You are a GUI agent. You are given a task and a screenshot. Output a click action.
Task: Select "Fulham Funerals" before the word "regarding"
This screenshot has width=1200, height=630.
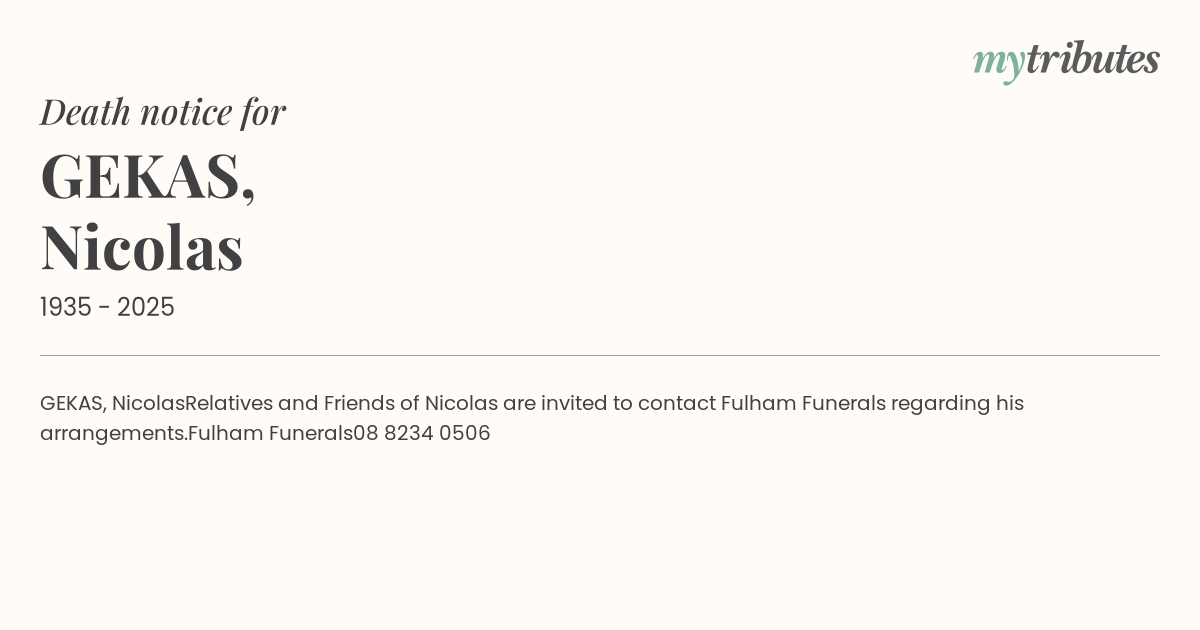point(803,404)
